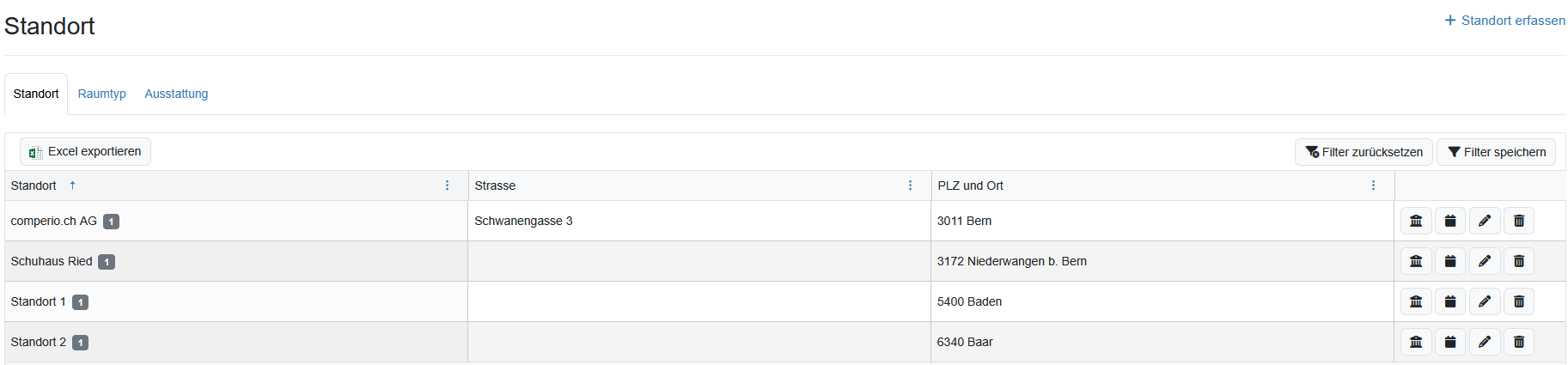Image resolution: width=1568 pixels, height=365 pixels.
Task: Switch to the Ausstattung tab
Action: 176,94
